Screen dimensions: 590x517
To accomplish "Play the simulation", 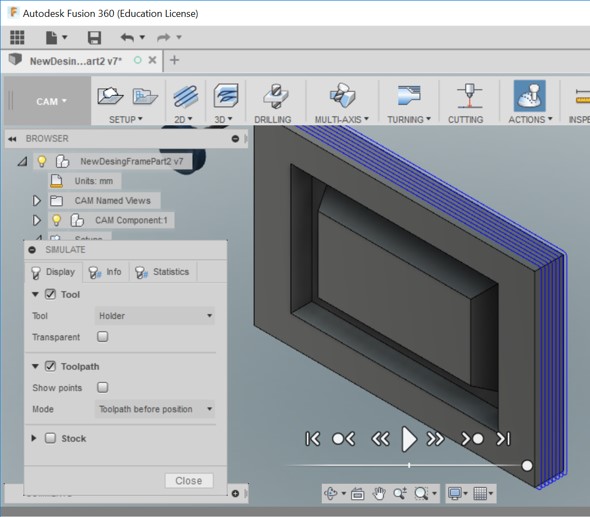I will tap(409, 439).
